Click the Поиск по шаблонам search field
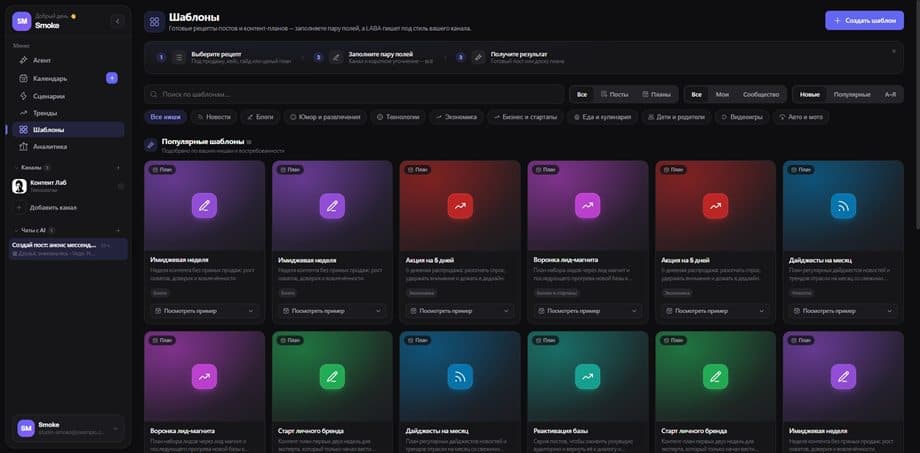This screenshot has height=453, width=920. click(354, 94)
